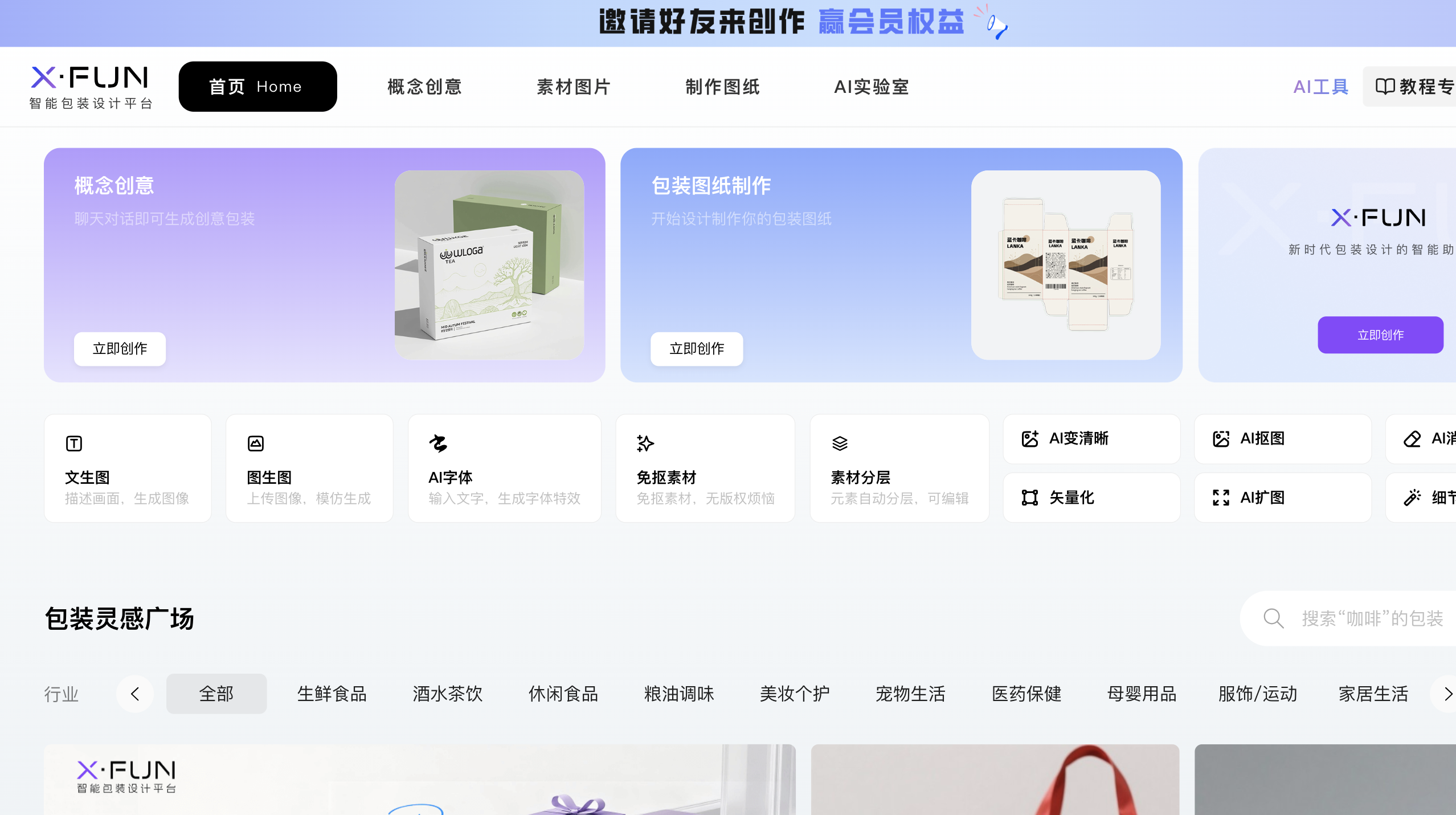Screen dimensions: 1456x815
Task: Click the search magnifier icon
Action: (1273, 618)
